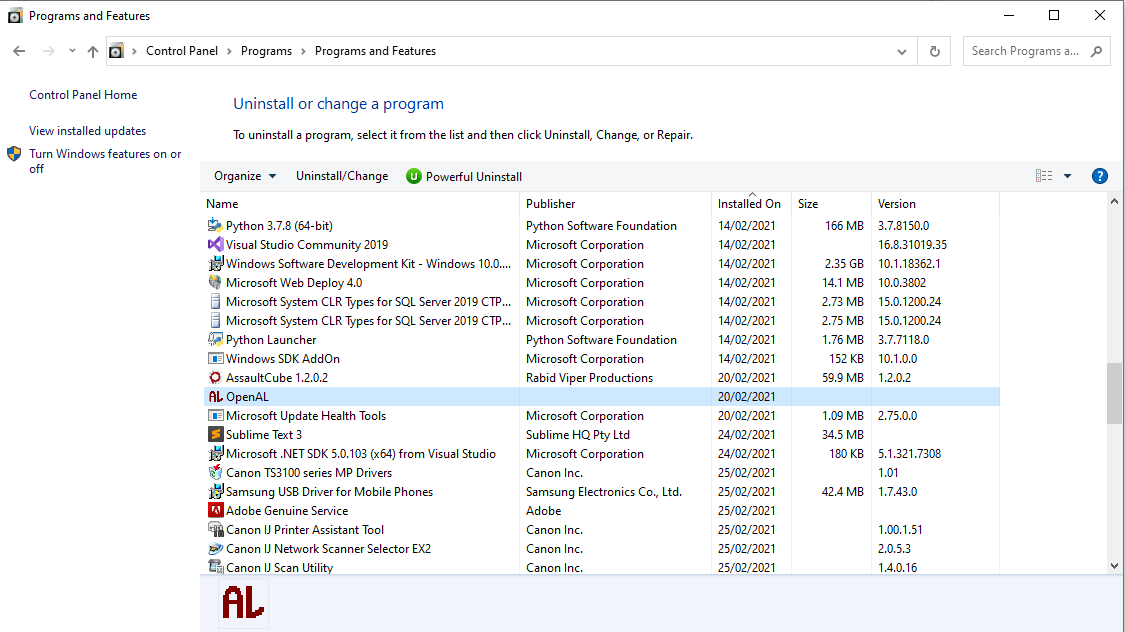This screenshot has width=1126, height=632.
Task: Click the OpenAL row icon
Action: coord(215,396)
